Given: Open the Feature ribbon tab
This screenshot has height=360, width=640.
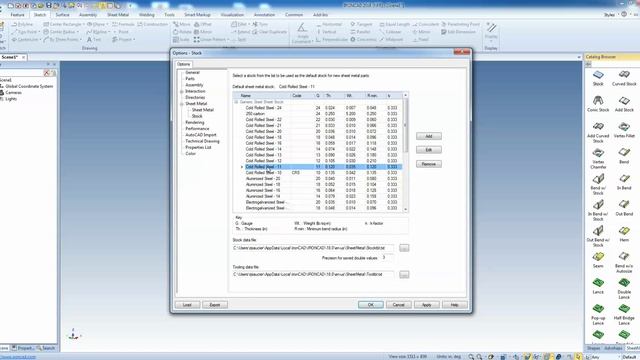Looking at the screenshot, I should coord(17,15).
